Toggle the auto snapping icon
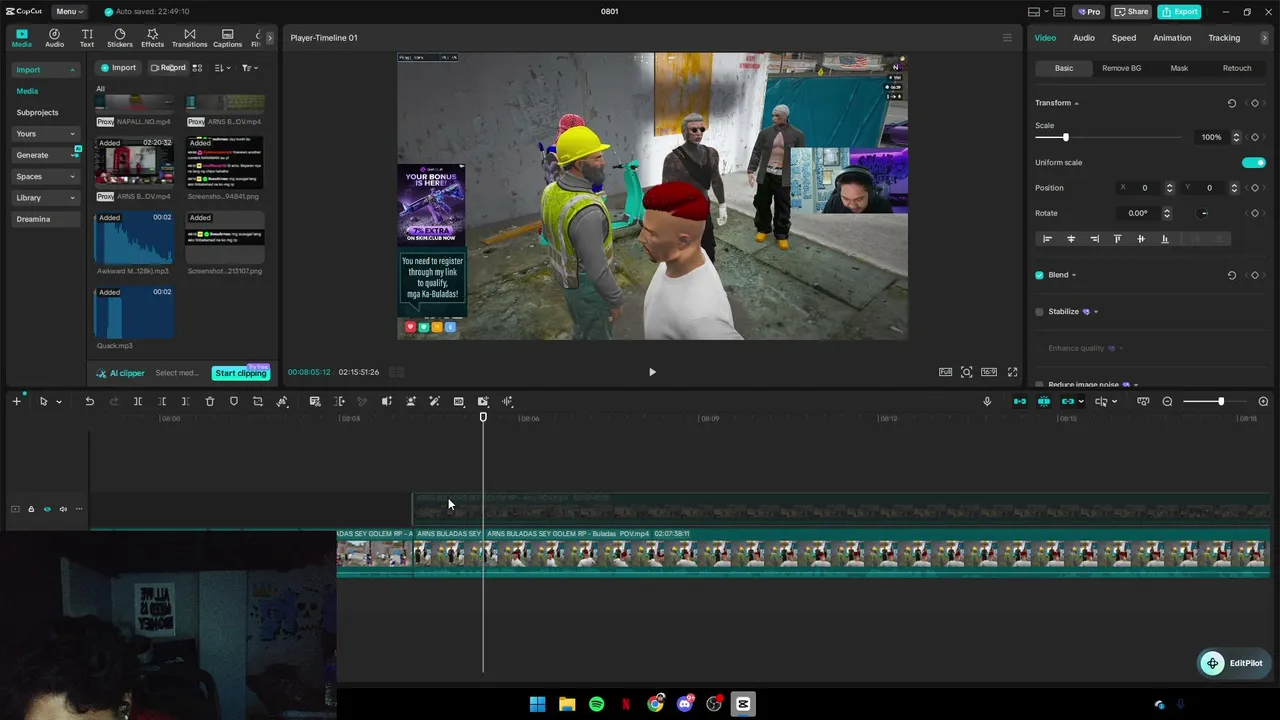The height and width of the screenshot is (720, 1280). pos(1043,401)
